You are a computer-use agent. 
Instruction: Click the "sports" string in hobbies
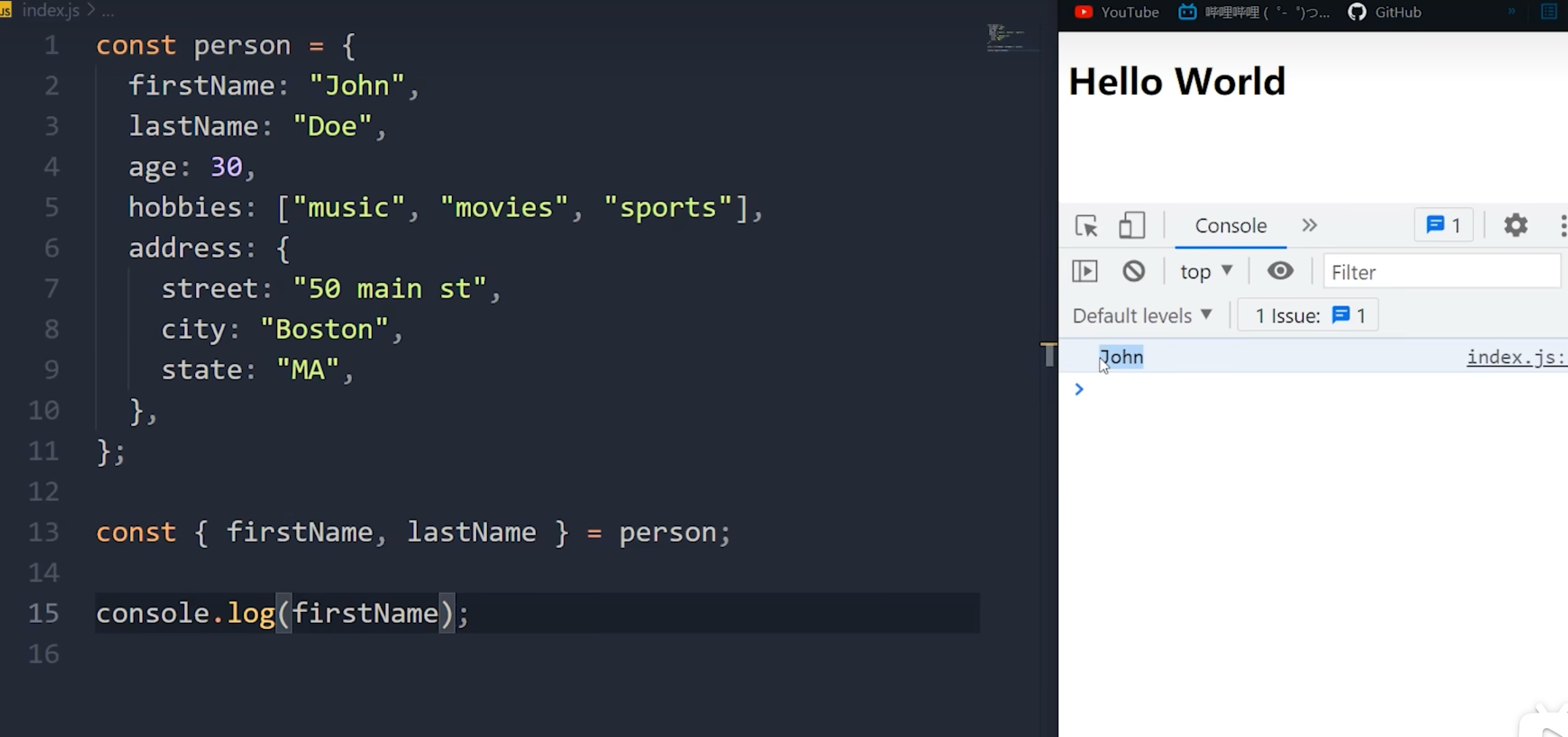668,207
